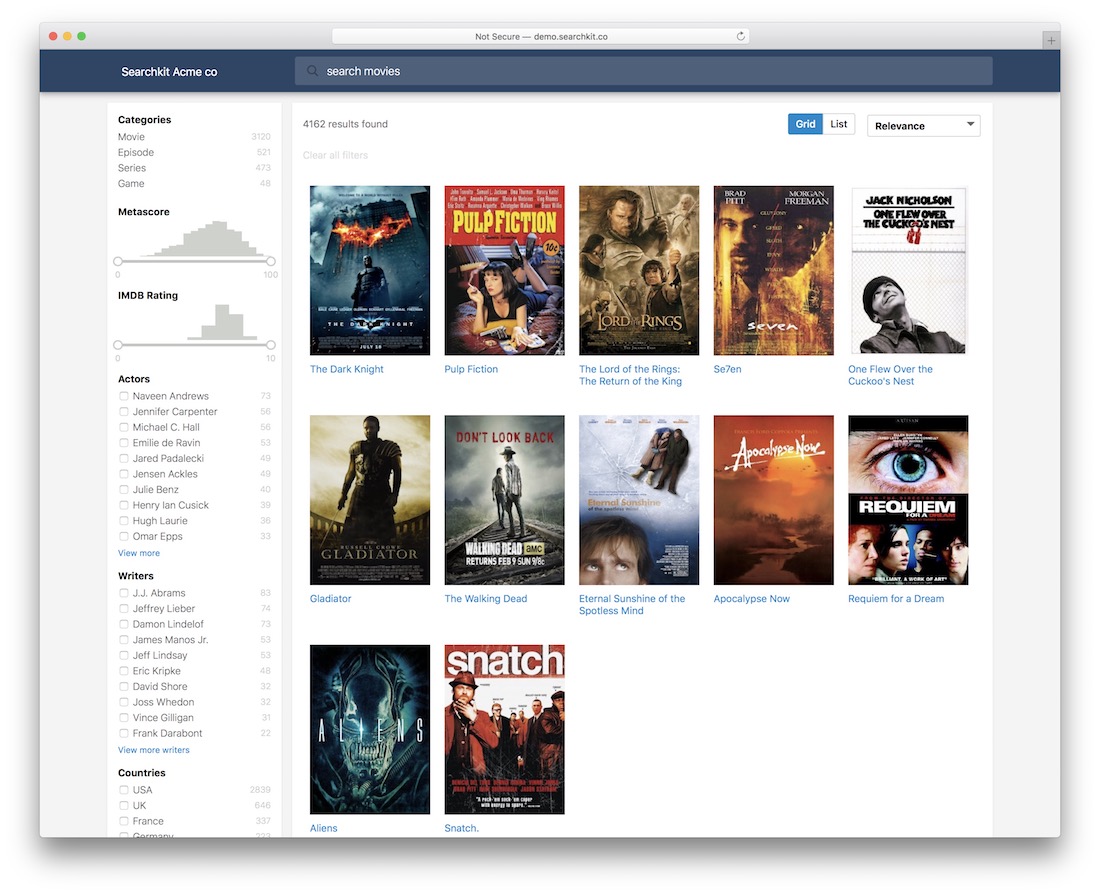This screenshot has width=1100, height=894.
Task: Check the Joss Whedon checkbox
Action: [x=123, y=702]
